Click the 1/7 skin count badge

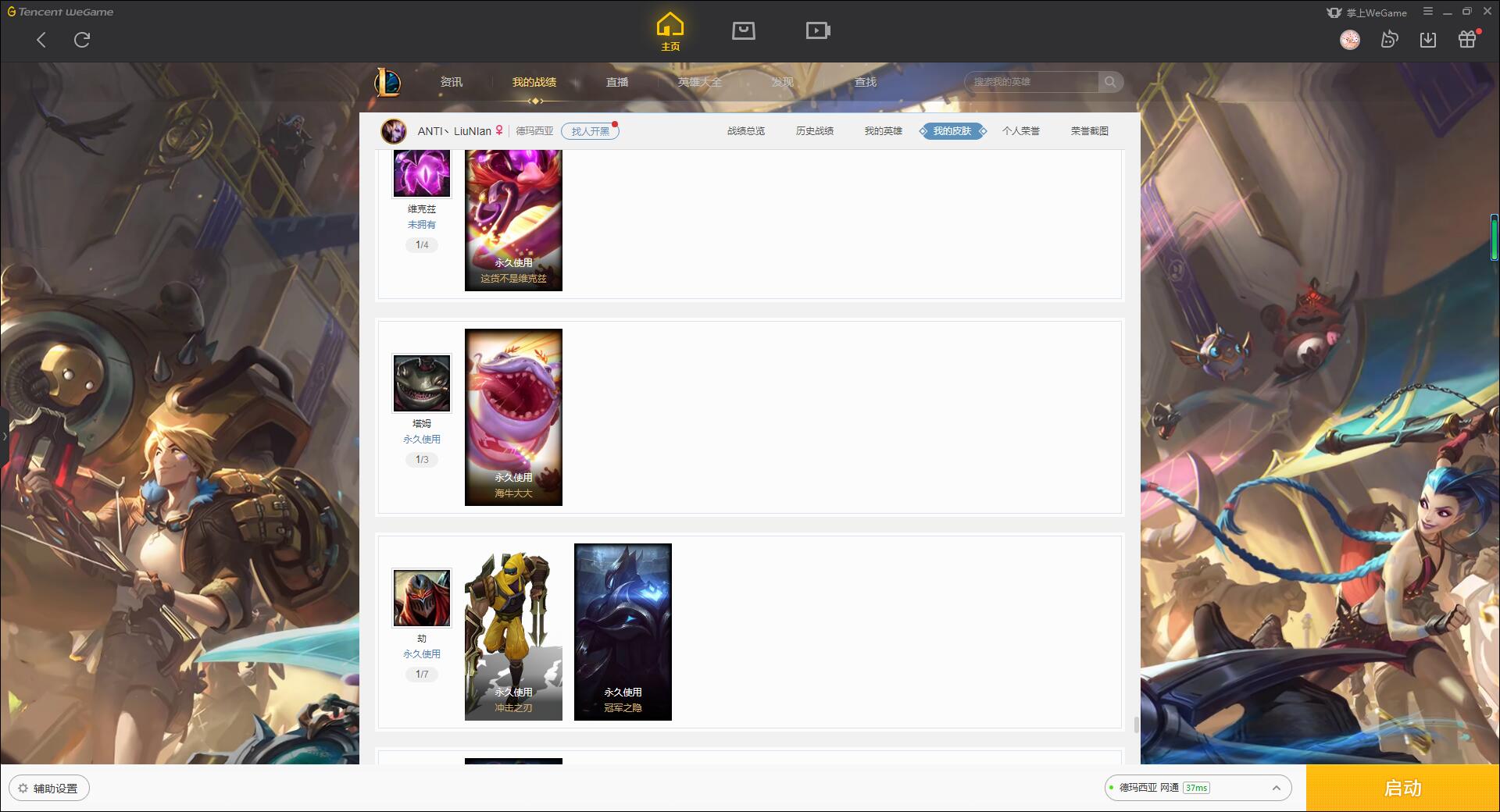point(422,675)
